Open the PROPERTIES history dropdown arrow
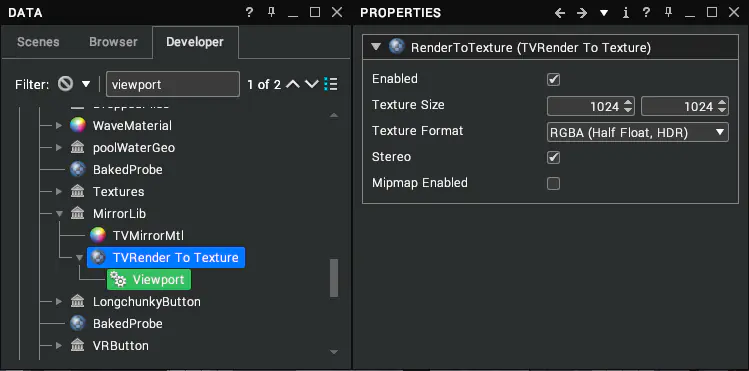 point(604,13)
